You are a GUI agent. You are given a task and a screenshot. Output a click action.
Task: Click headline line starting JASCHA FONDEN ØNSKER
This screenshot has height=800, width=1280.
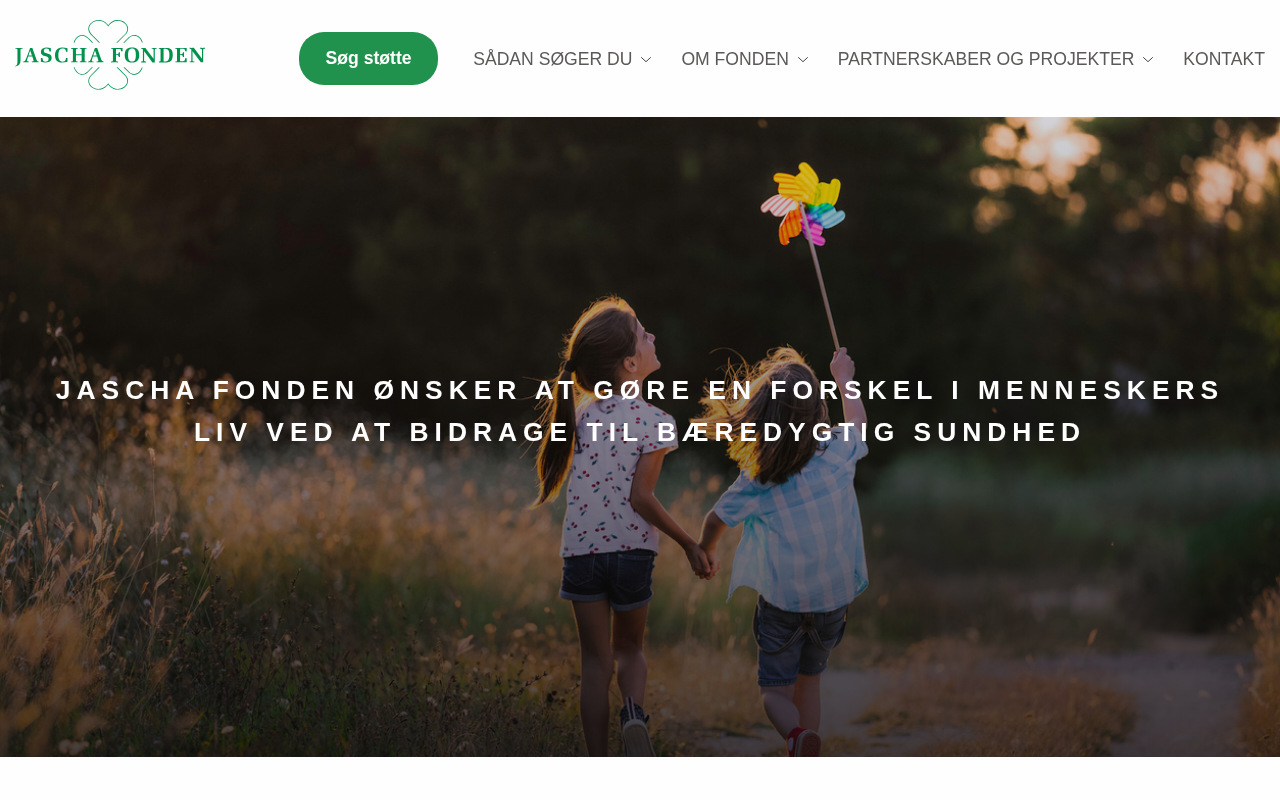(x=640, y=390)
